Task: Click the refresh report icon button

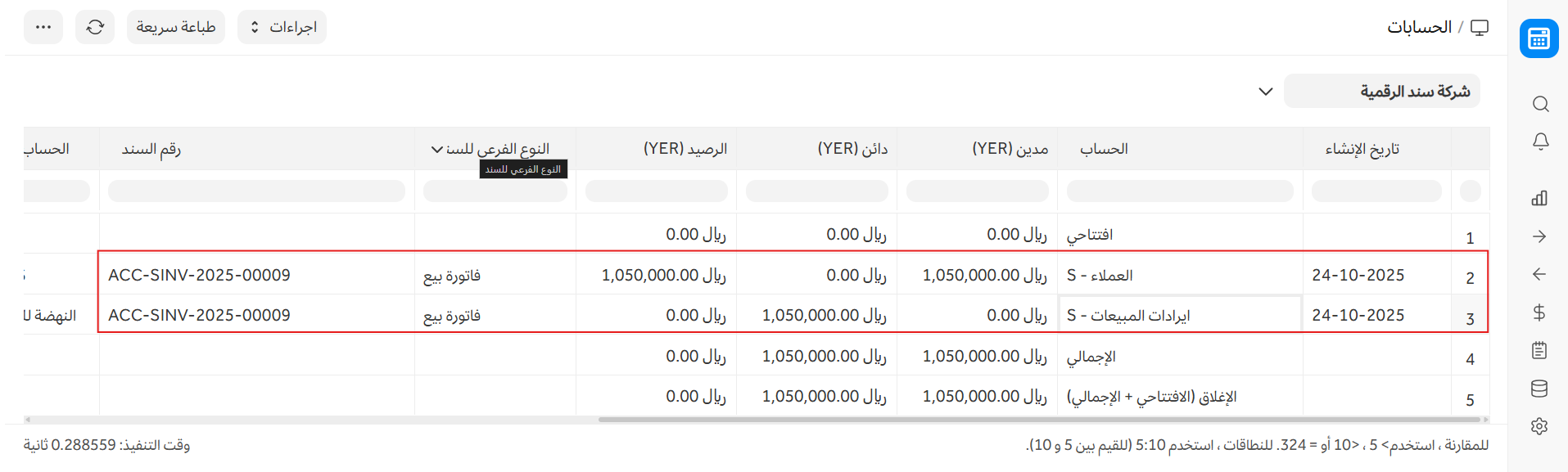Action: coord(95,27)
